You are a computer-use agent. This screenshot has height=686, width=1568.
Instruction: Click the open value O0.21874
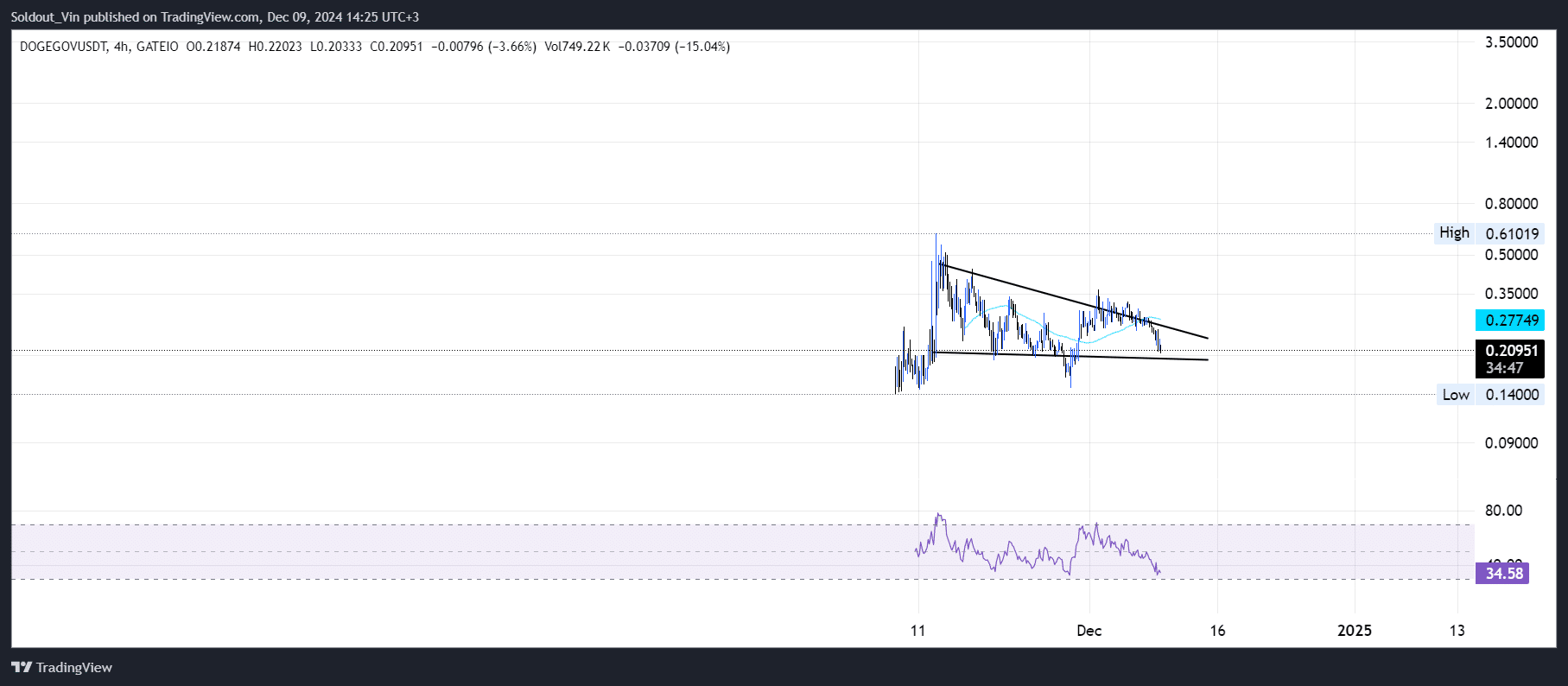[x=213, y=47]
